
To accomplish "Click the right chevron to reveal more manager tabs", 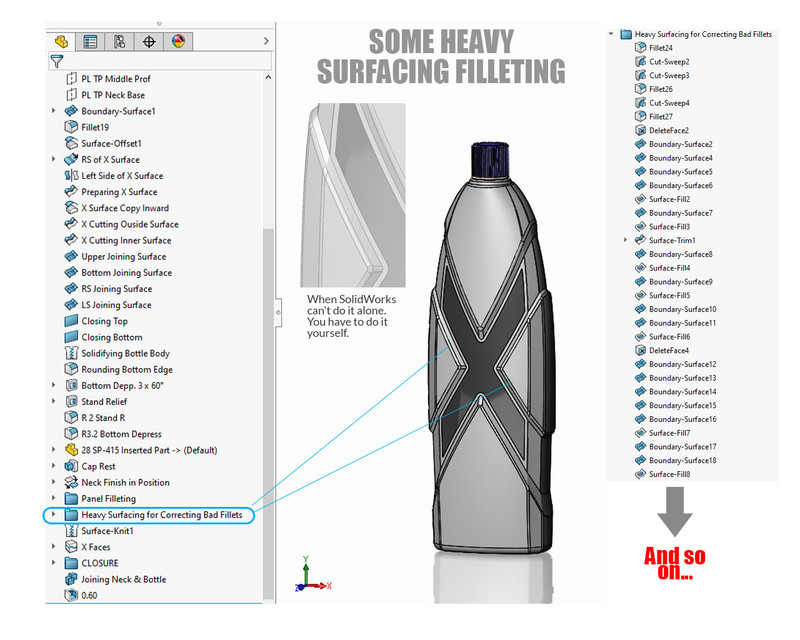I will 264,40.
